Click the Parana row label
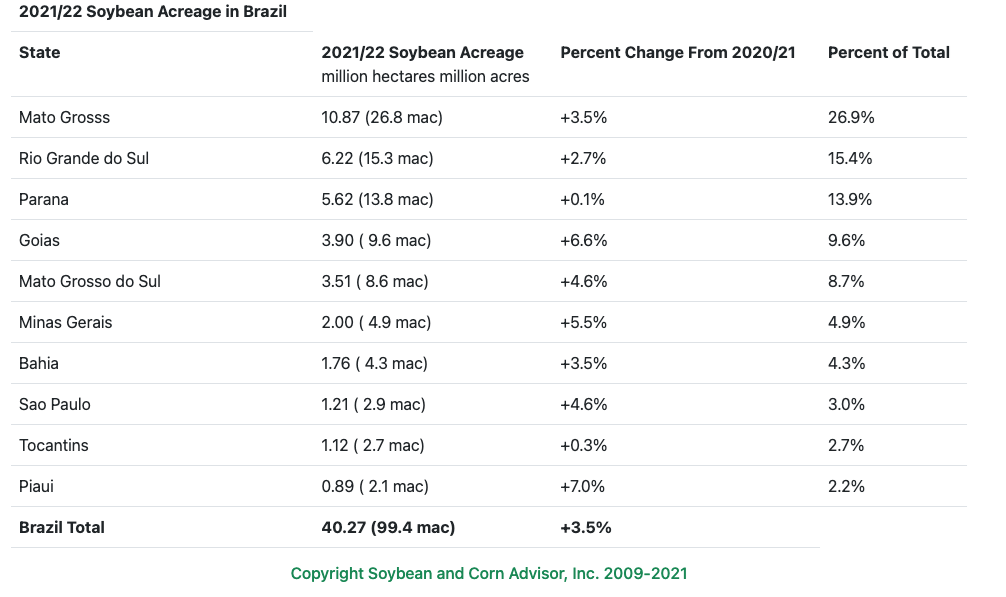The width and height of the screenshot is (1006, 597). tap(44, 200)
